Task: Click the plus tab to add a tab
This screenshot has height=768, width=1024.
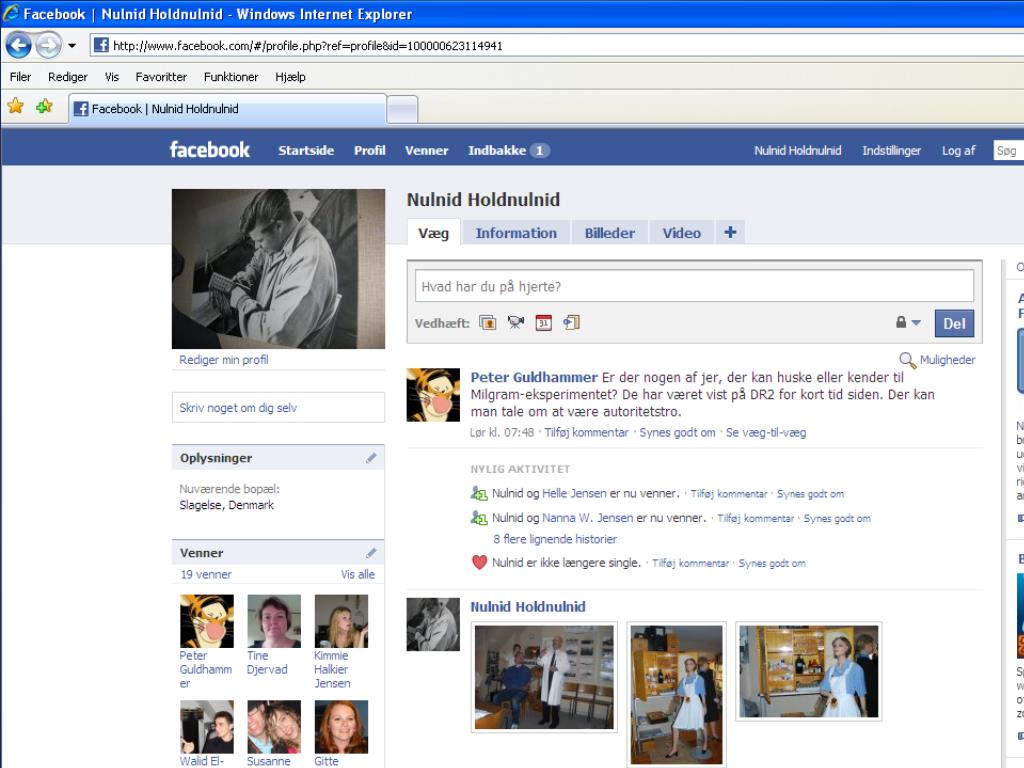Action: pyautogui.click(x=730, y=232)
